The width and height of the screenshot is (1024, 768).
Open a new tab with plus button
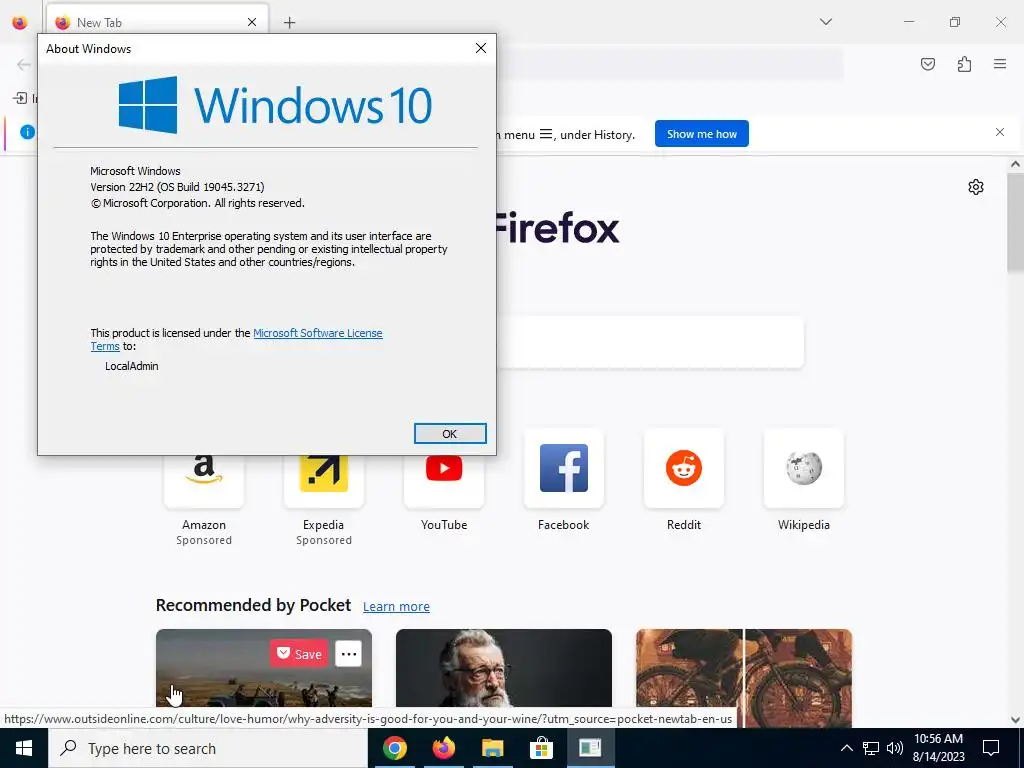click(289, 23)
